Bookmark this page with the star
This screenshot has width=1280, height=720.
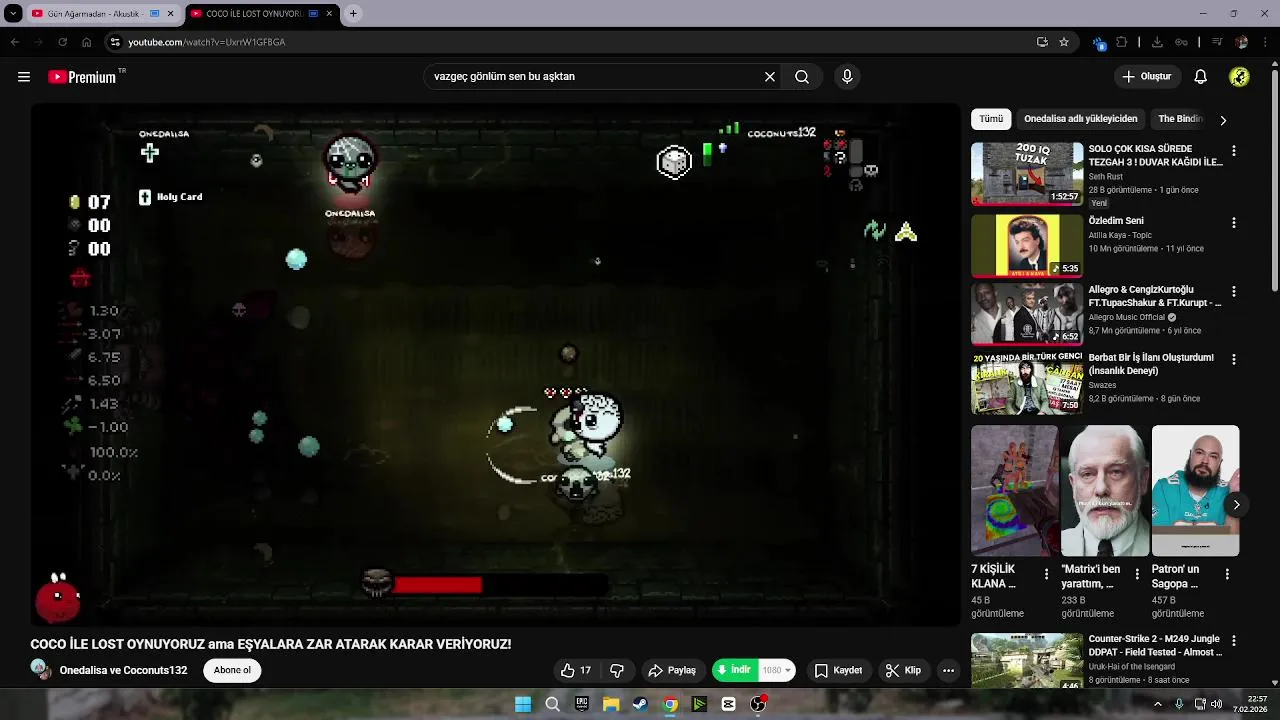click(x=1064, y=42)
